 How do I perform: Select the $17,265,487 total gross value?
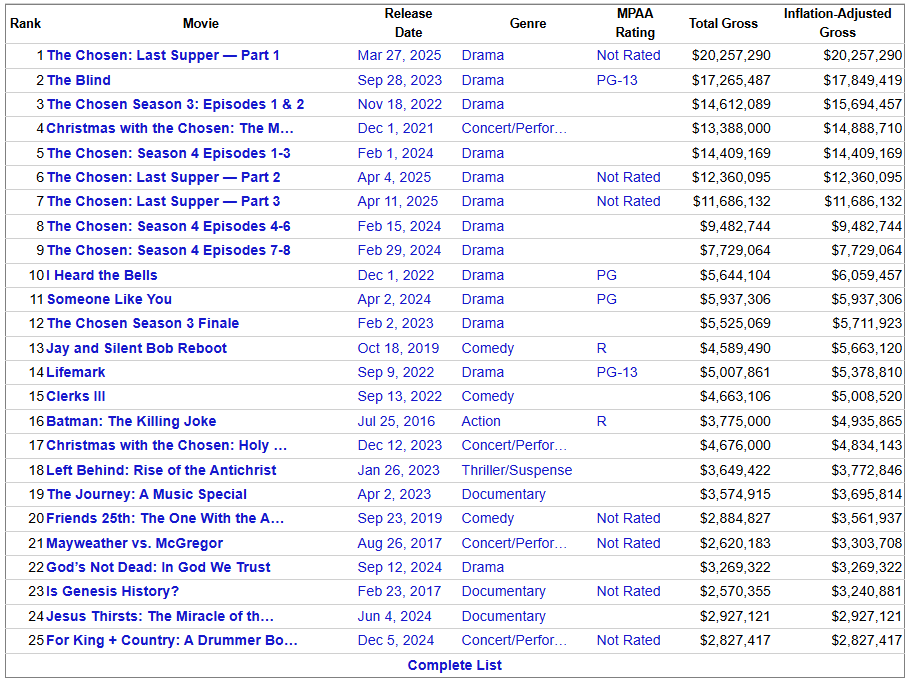(x=731, y=80)
